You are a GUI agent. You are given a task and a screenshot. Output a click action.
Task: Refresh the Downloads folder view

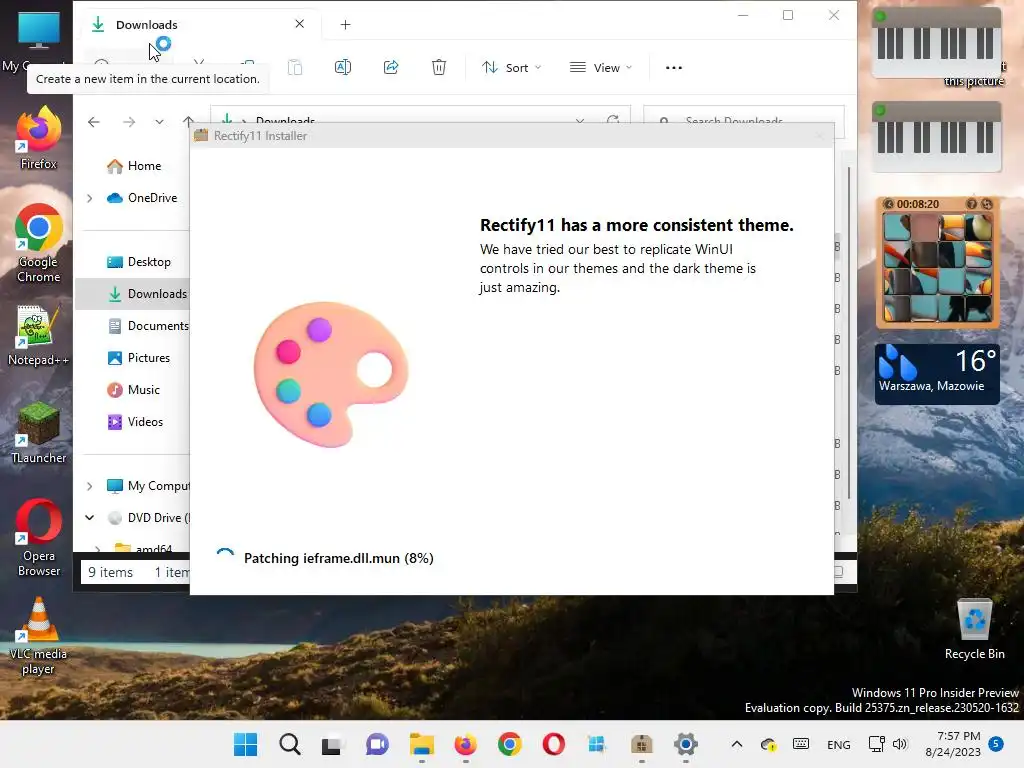[613, 121]
